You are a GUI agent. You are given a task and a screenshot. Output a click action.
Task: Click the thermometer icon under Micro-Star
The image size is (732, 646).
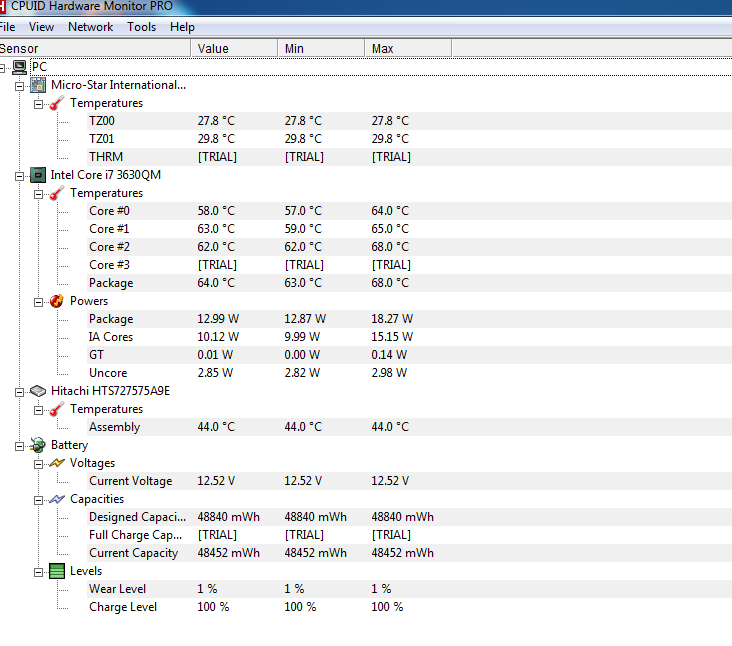click(56, 103)
